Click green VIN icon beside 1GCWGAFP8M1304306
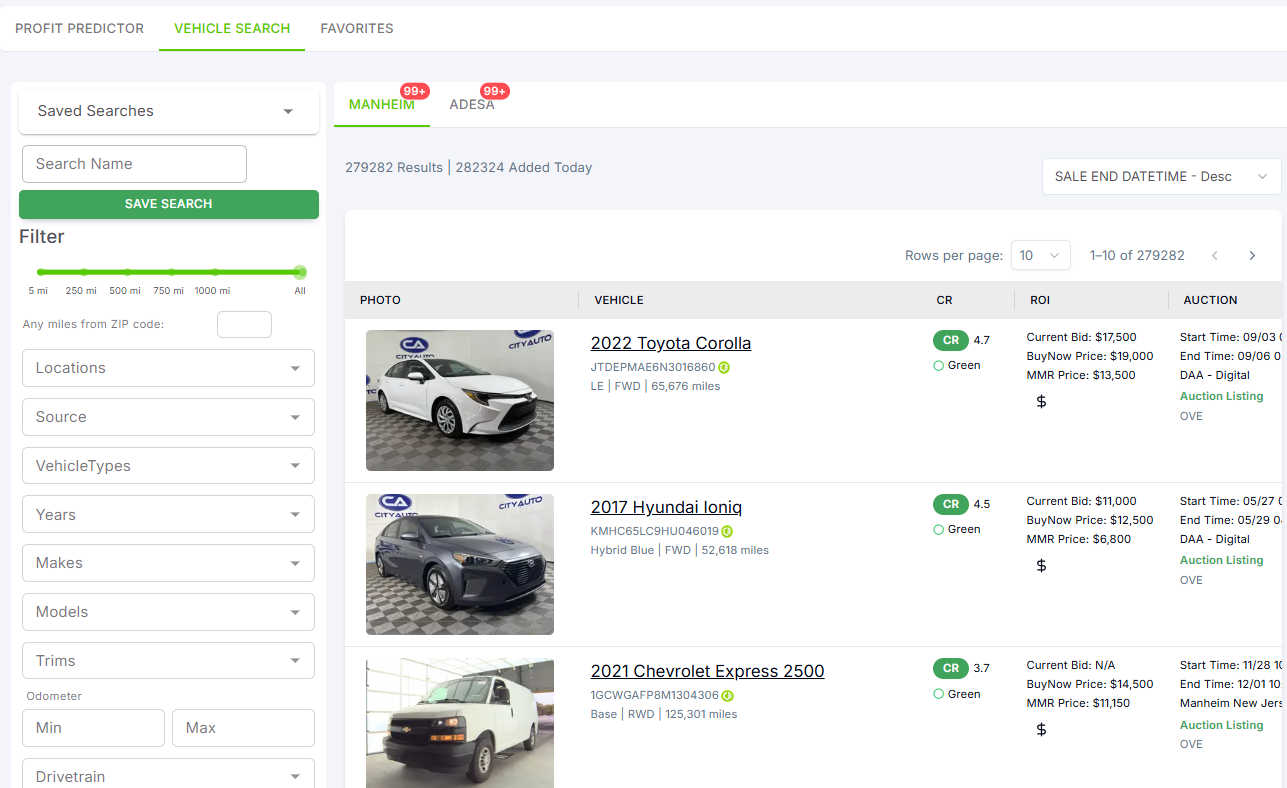The width and height of the screenshot is (1287, 788). pos(727,696)
